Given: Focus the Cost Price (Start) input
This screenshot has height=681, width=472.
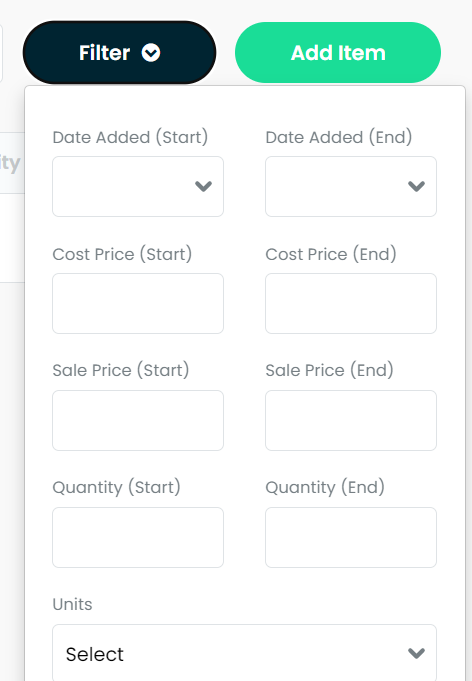Looking at the screenshot, I should click(x=138, y=304).
